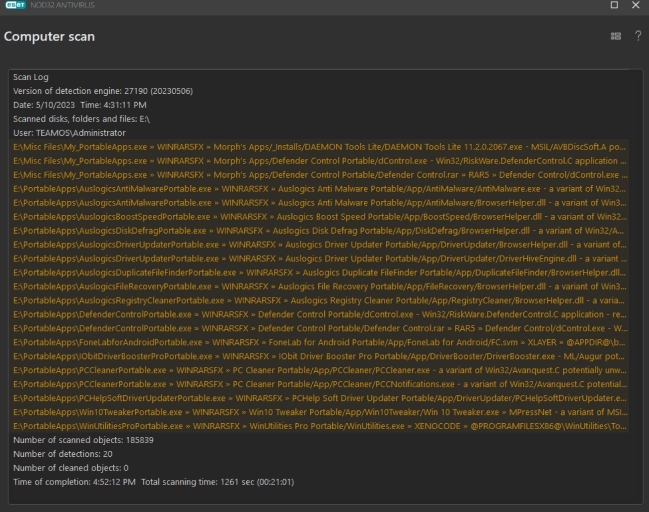Select the DAEMON Tools Lite 11.2.0.2067.exe detection row
The width and height of the screenshot is (649, 512).
320,147
